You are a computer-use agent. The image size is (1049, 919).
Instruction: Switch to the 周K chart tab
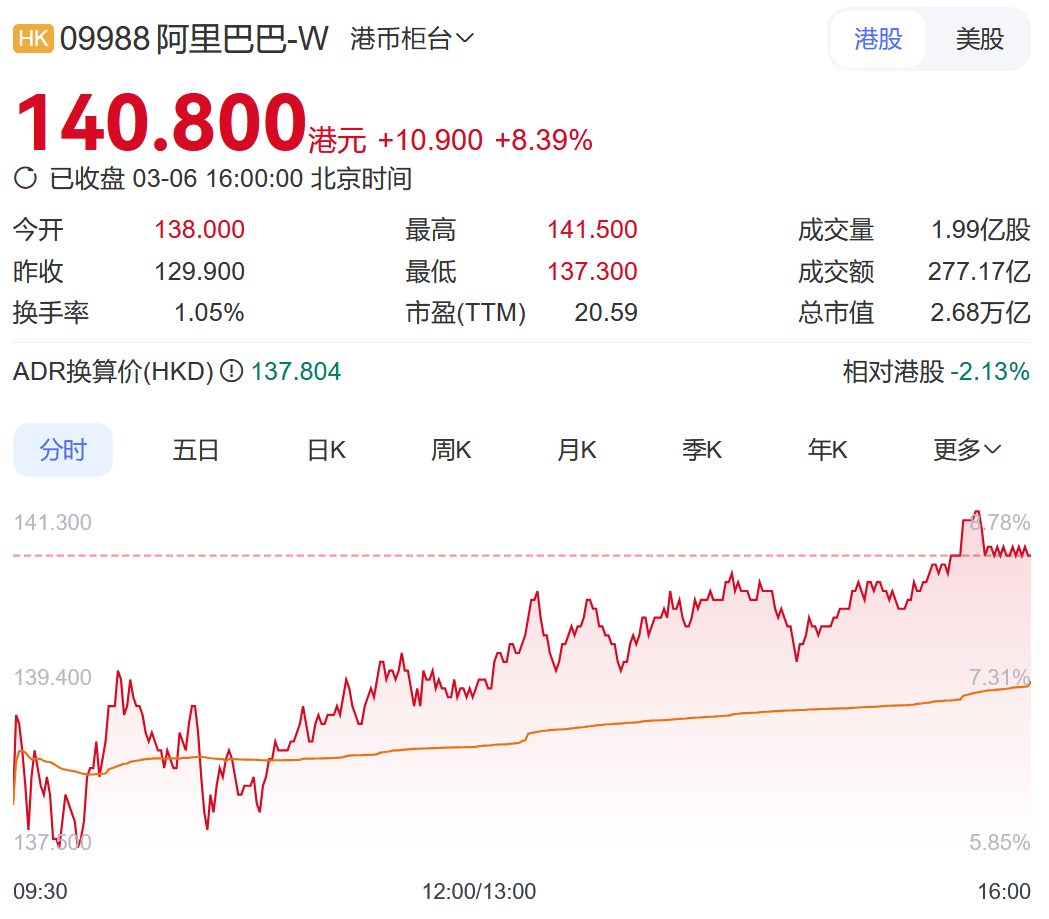451,450
